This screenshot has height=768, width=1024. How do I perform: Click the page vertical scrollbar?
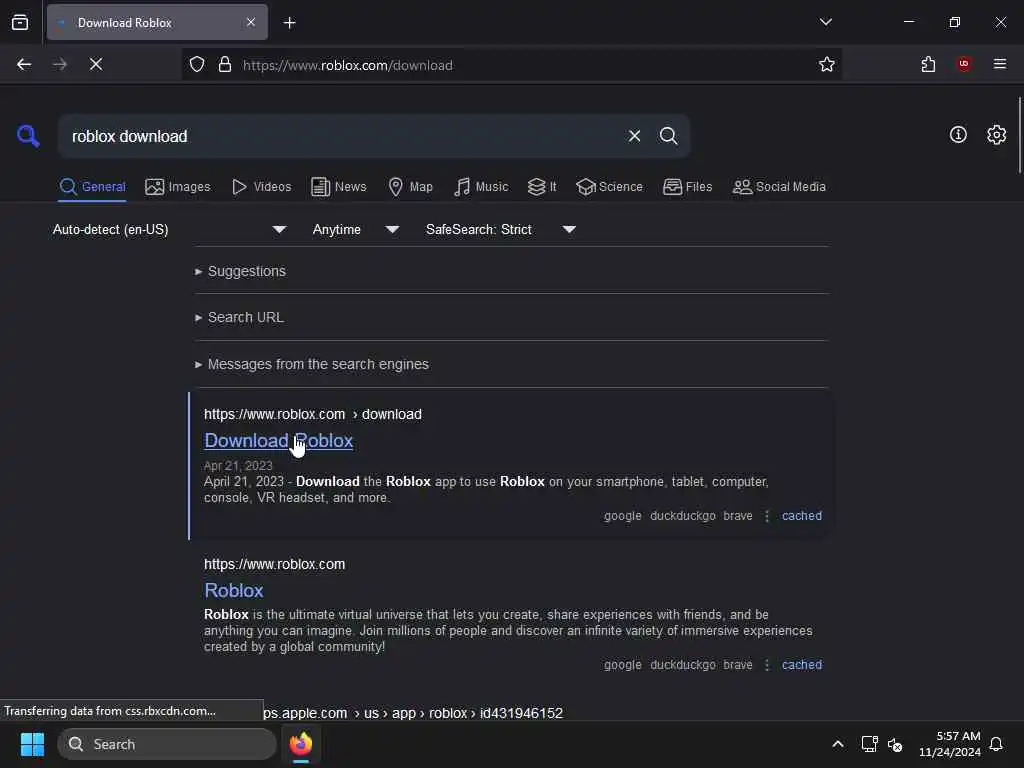tap(1019, 135)
